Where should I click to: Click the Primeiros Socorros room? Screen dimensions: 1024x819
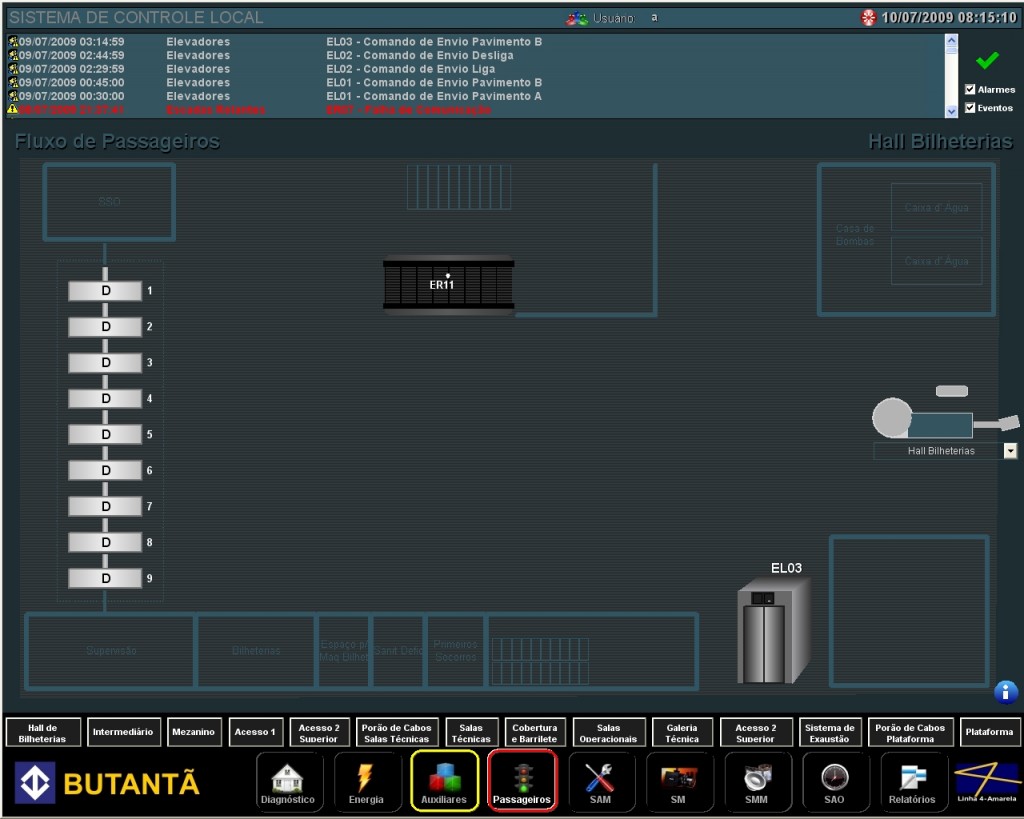click(x=455, y=651)
